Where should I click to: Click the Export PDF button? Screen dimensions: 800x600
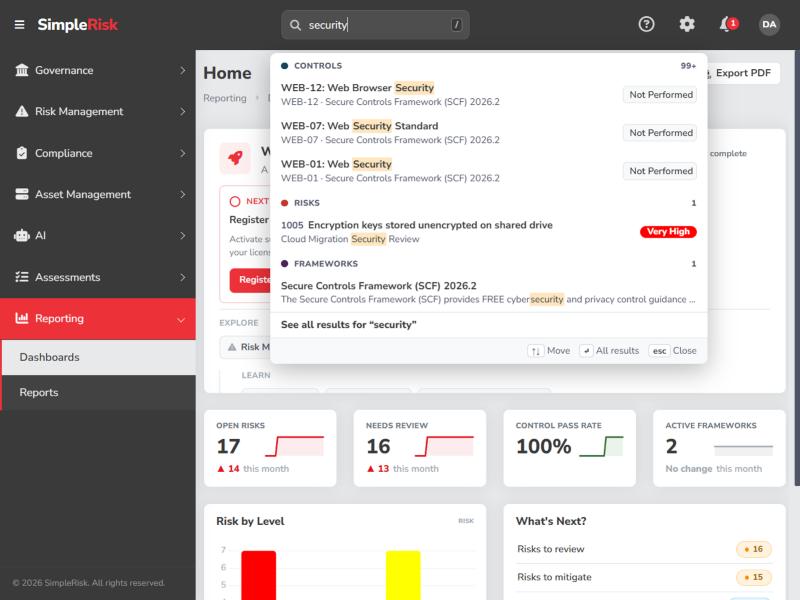pos(742,73)
